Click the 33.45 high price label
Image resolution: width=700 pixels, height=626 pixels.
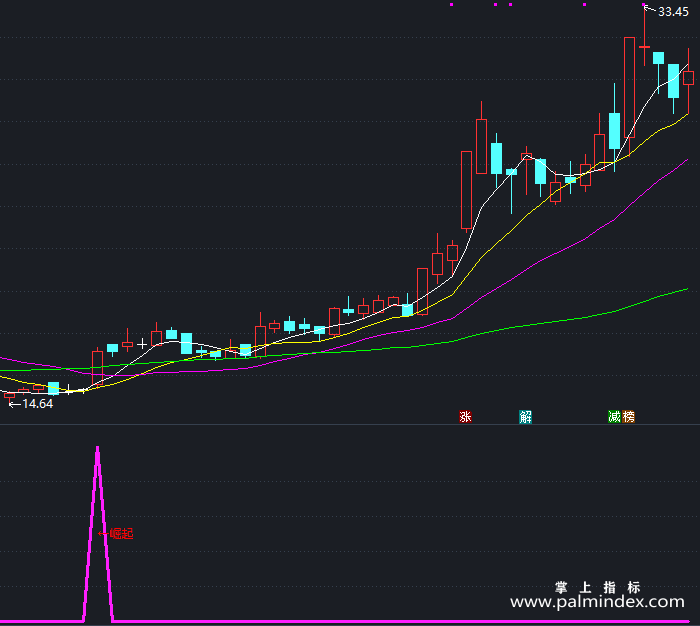[x=673, y=12]
